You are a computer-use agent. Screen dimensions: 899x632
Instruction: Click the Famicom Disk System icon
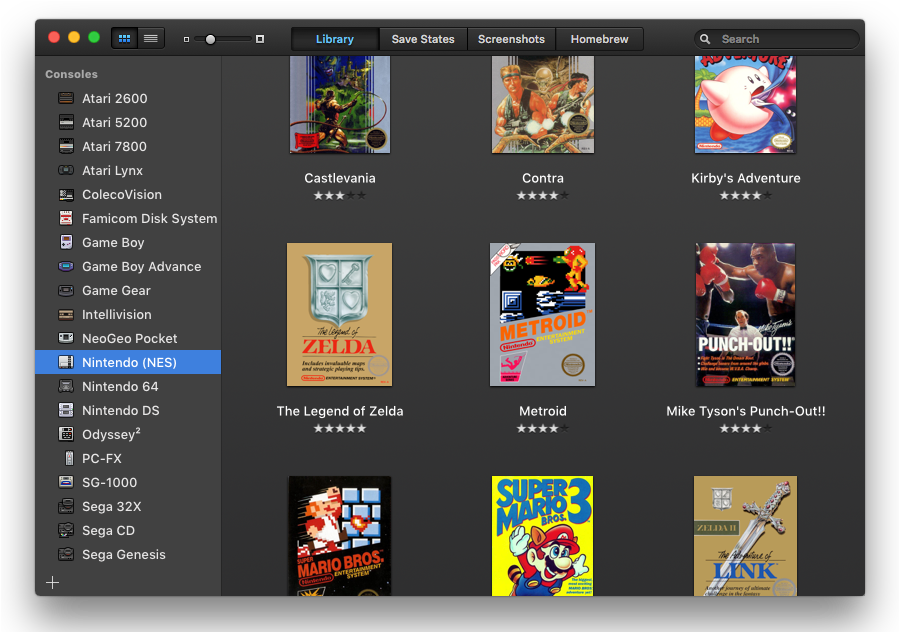(66, 218)
